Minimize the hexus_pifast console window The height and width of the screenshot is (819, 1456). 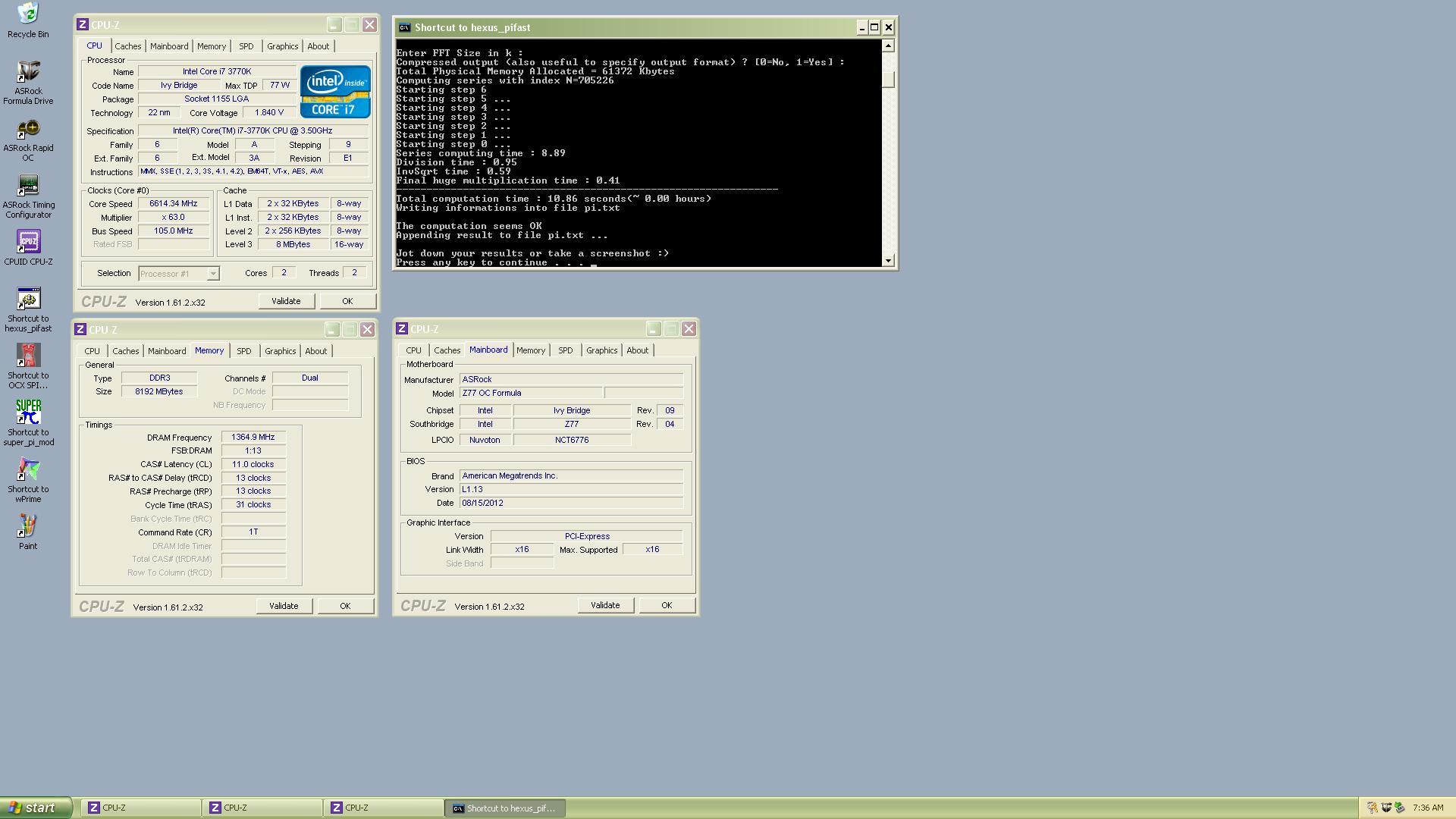pyautogui.click(x=861, y=27)
